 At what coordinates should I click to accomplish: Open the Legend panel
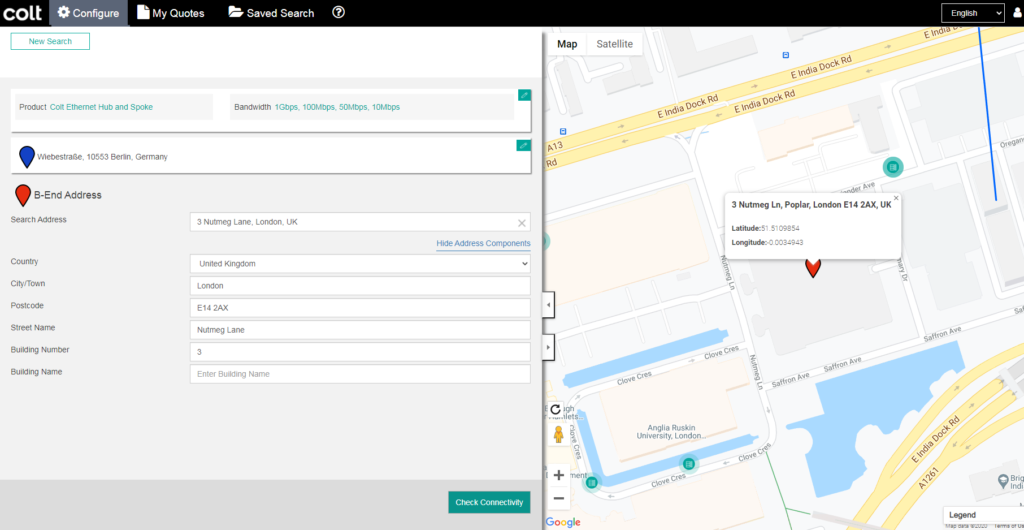click(x=983, y=515)
